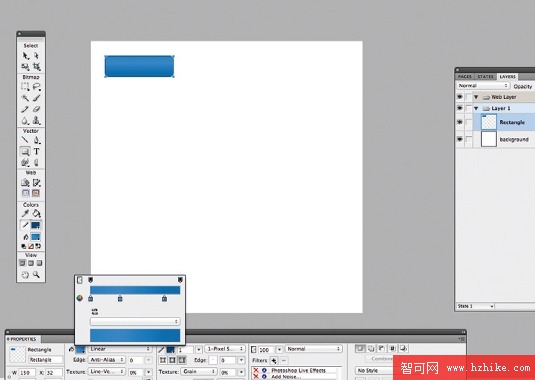Open gradient preset dropdown in popup
The image size is (535, 380).
pos(135,321)
